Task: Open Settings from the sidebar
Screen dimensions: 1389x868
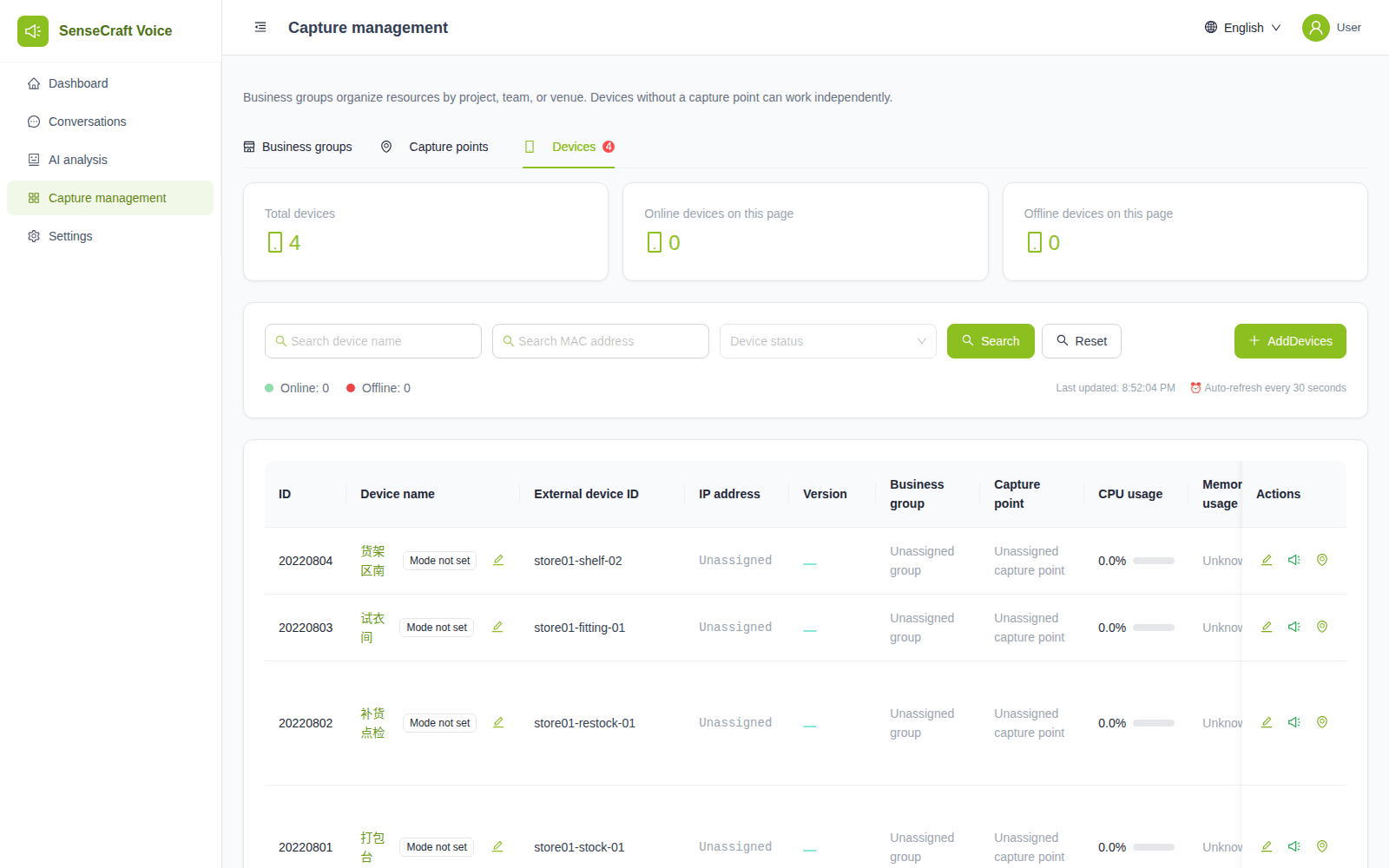Action: pyautogui.click(x=110, y=236)
